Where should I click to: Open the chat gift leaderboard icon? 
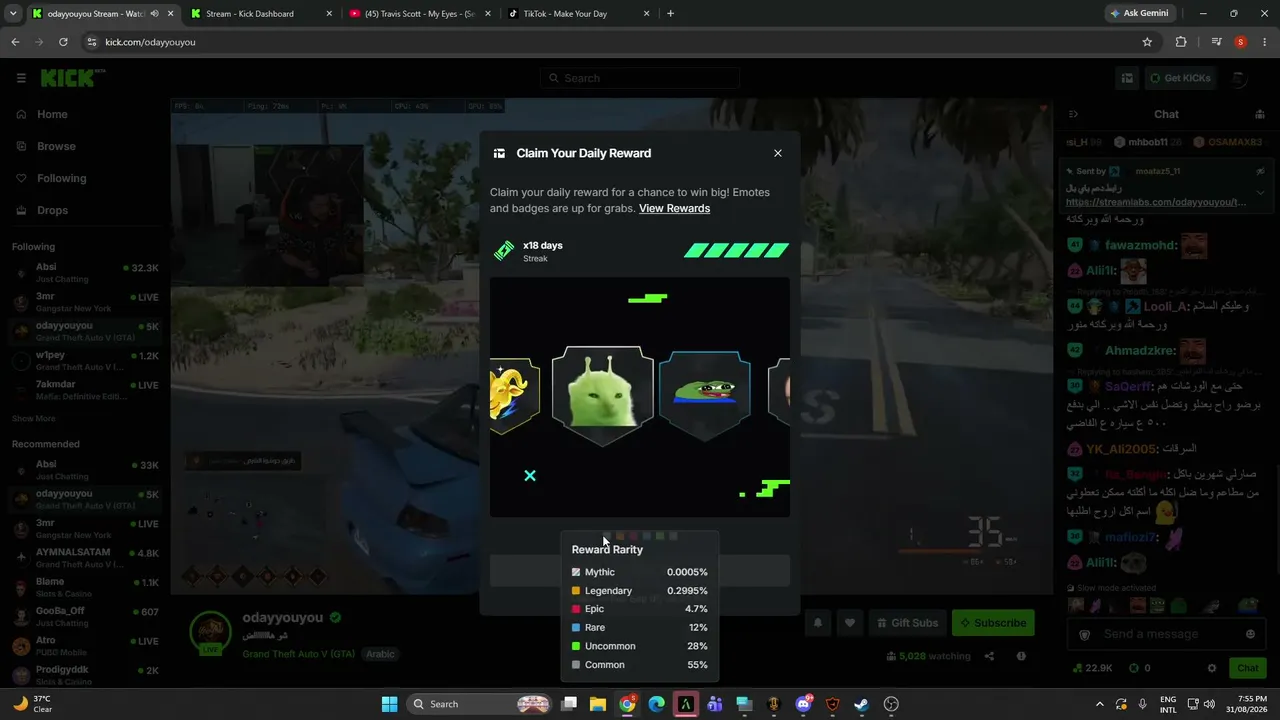pyautogui.click(x=1259, y=114)
